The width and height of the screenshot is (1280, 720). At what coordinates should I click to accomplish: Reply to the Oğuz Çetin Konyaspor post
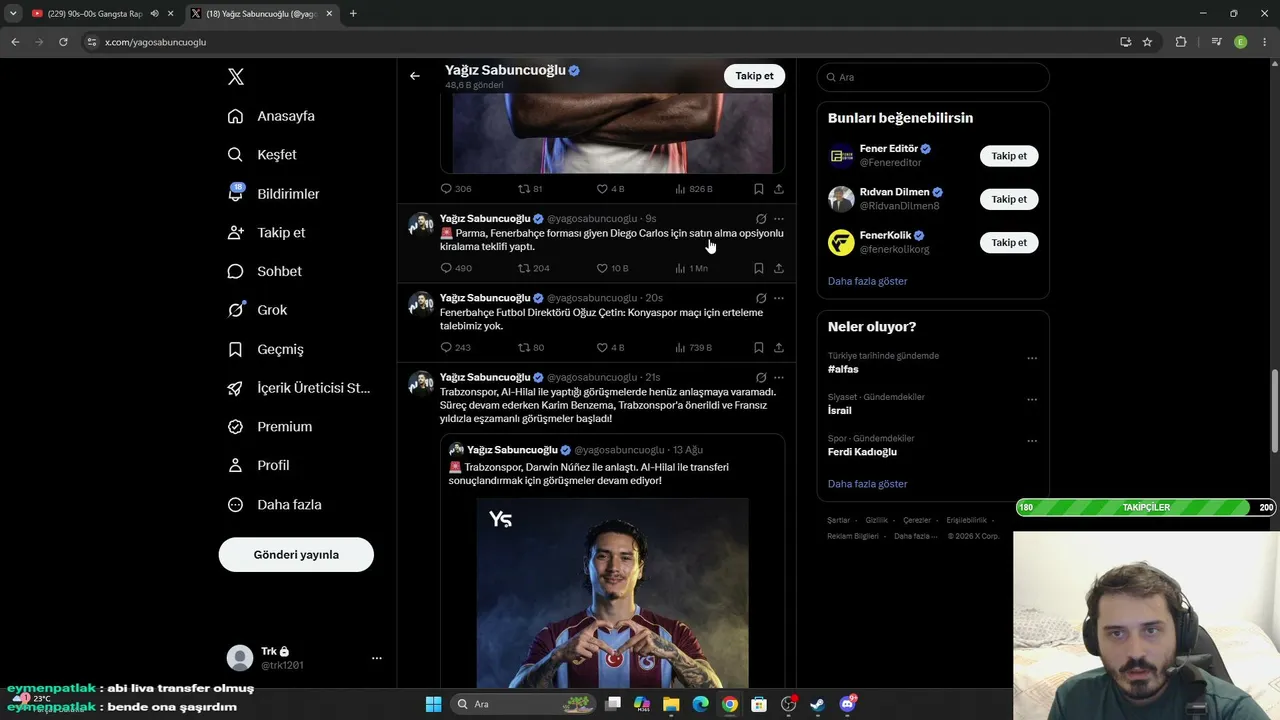pos(456,348)
